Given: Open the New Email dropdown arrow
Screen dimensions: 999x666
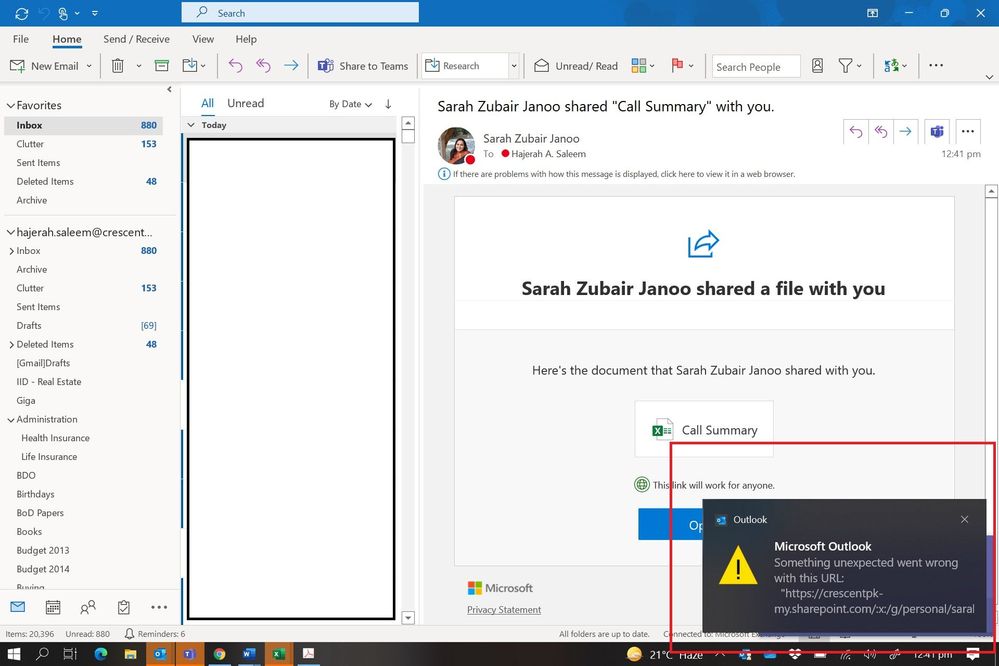Looking at the screenshot, I should coord(89,66).
